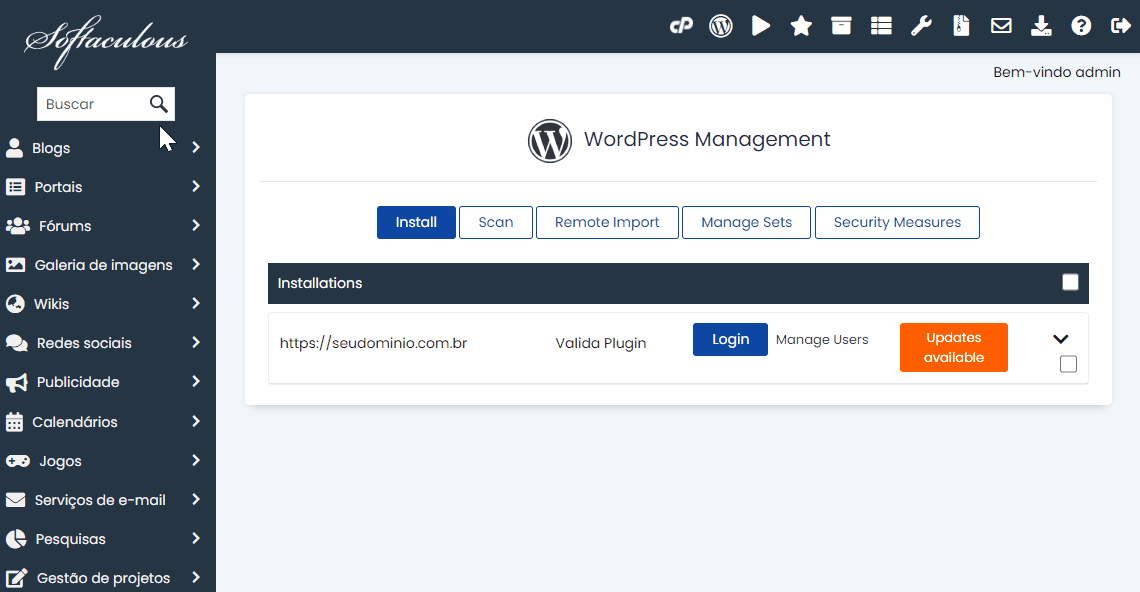Click the Portais list icon in the sidebar
The height and width of the screenshot is (592, 1140).
[x=15, y=187]
